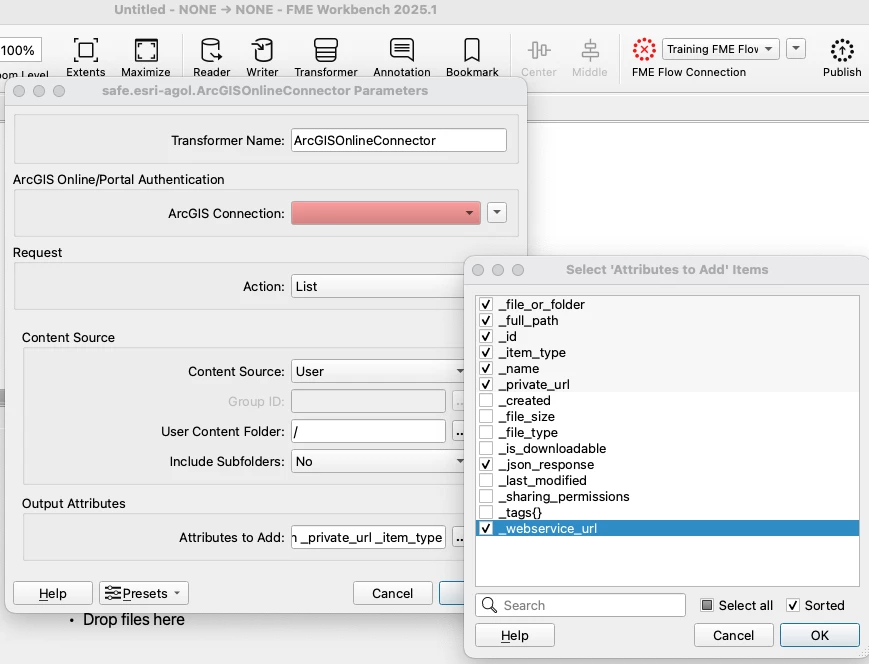Check the _is_downloadable attribute

tap(486, 448)
